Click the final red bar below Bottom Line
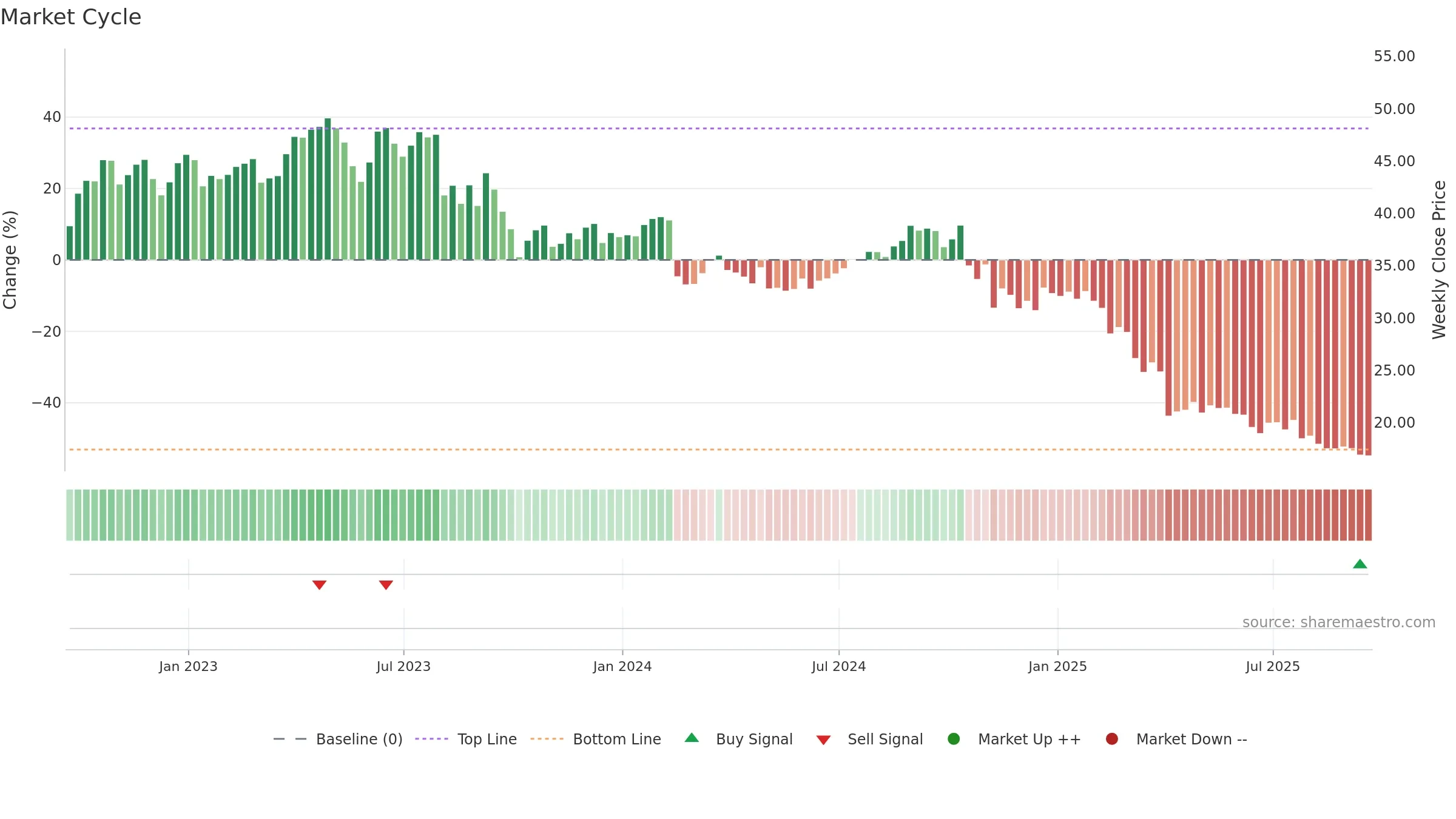Image resolution: width=1456 pixels, height=819 pixels. point(1368,357)
